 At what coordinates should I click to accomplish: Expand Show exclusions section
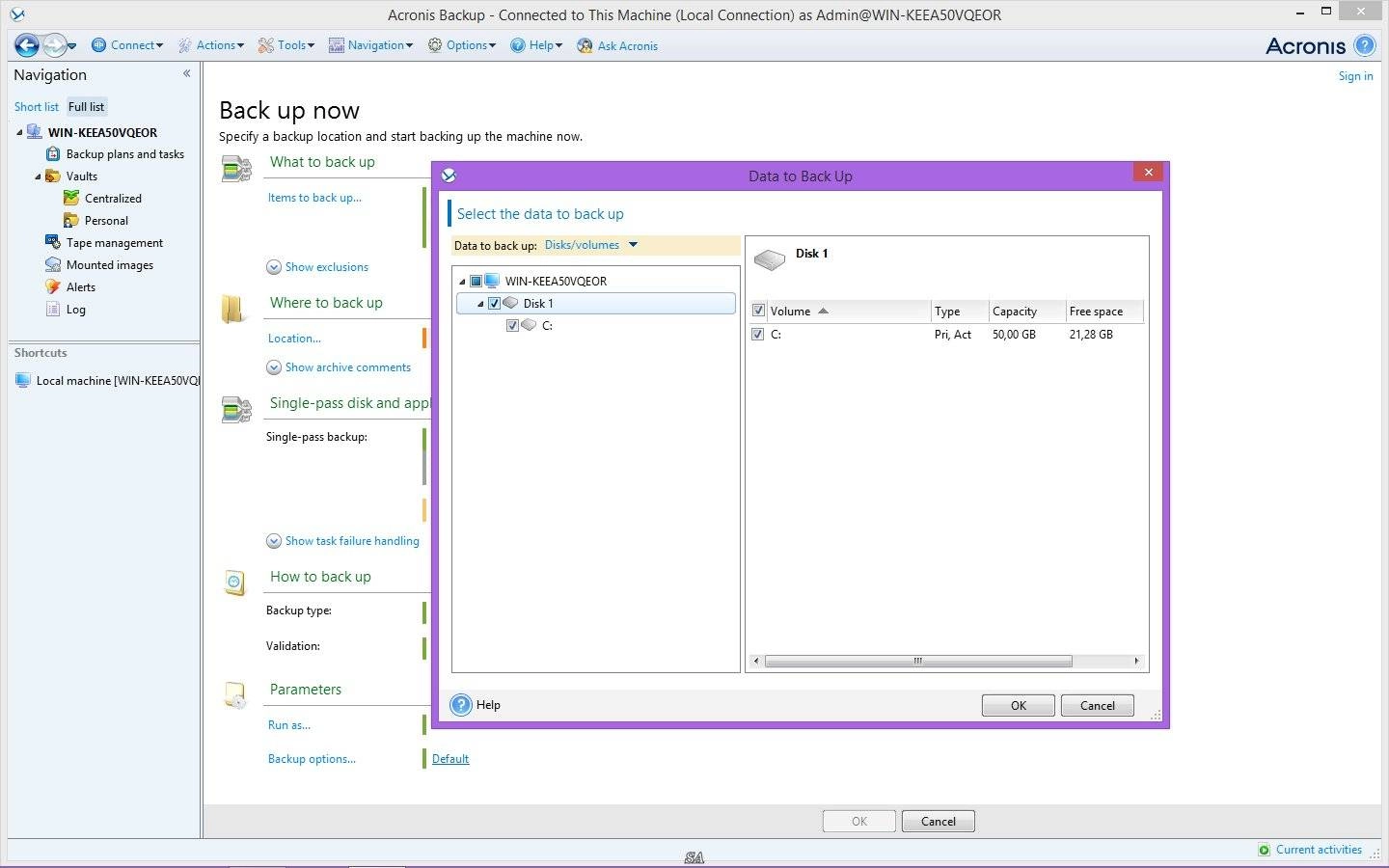pos(317,267)
